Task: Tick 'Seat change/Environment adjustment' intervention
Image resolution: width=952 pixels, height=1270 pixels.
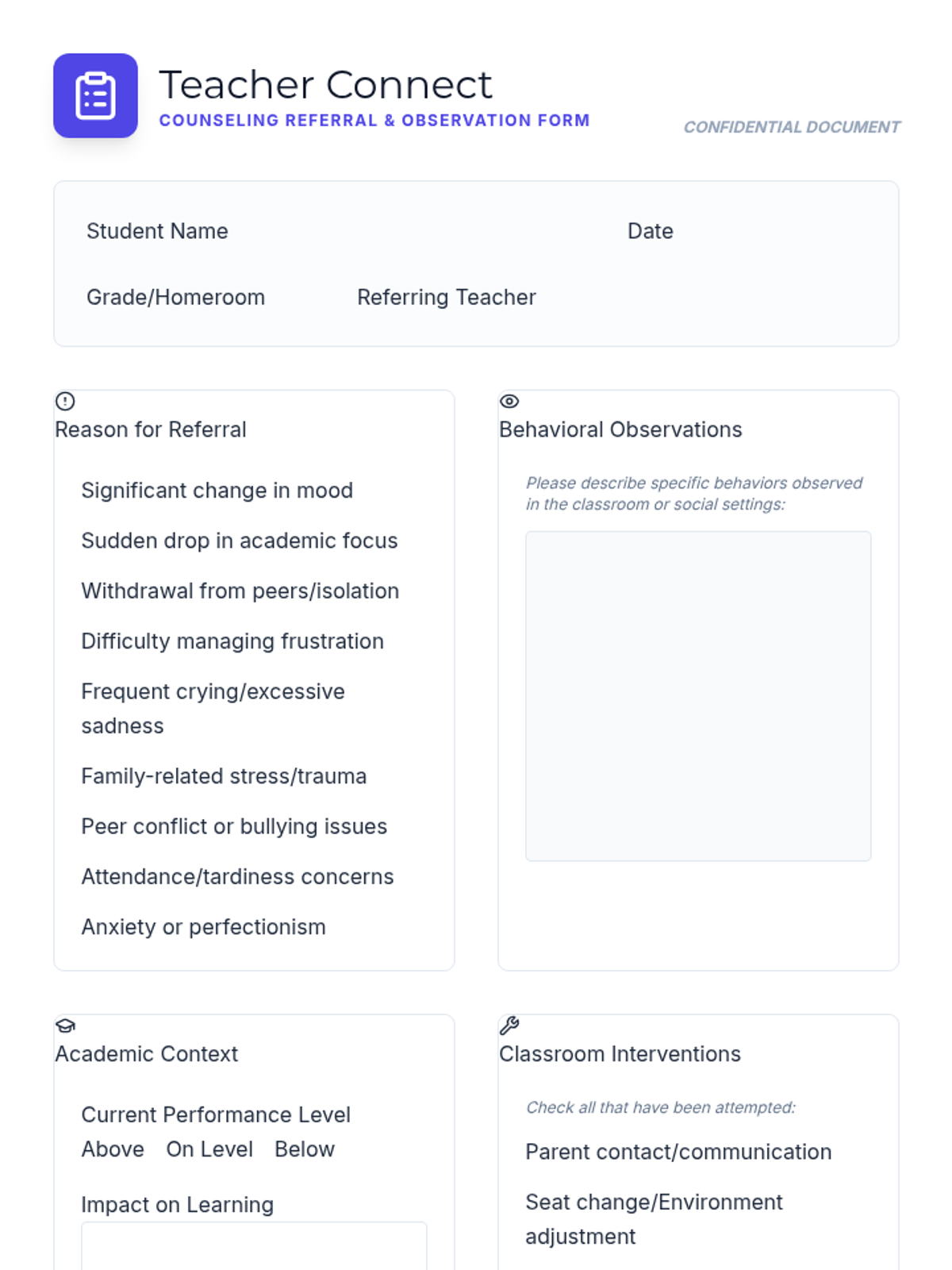Action: pyautogui.click(x=654, y=1203)
